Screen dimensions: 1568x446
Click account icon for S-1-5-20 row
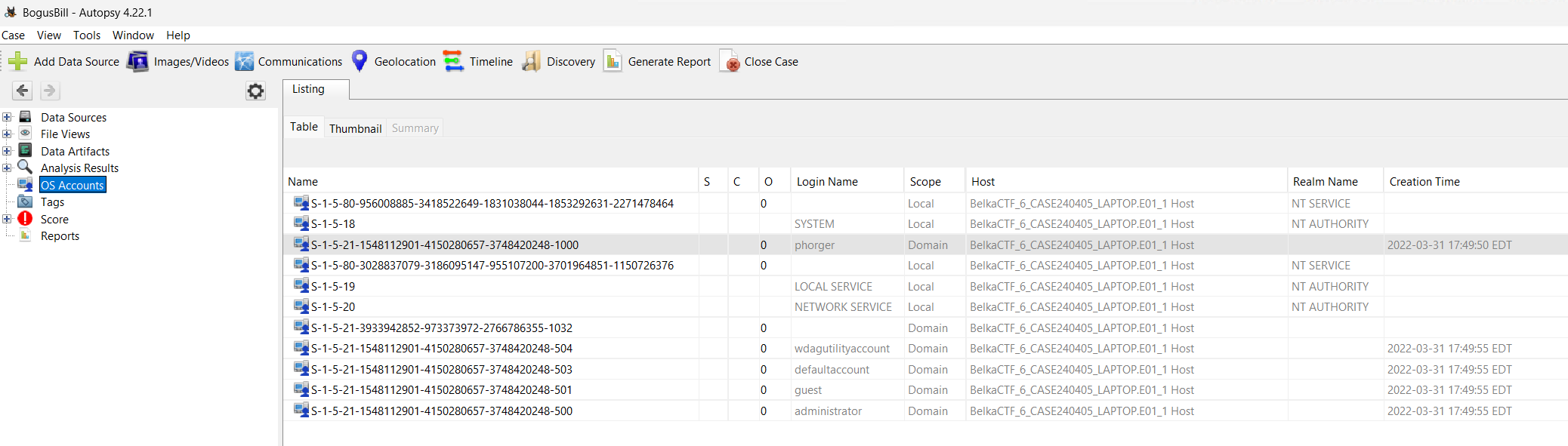click(x=301, y=307)
